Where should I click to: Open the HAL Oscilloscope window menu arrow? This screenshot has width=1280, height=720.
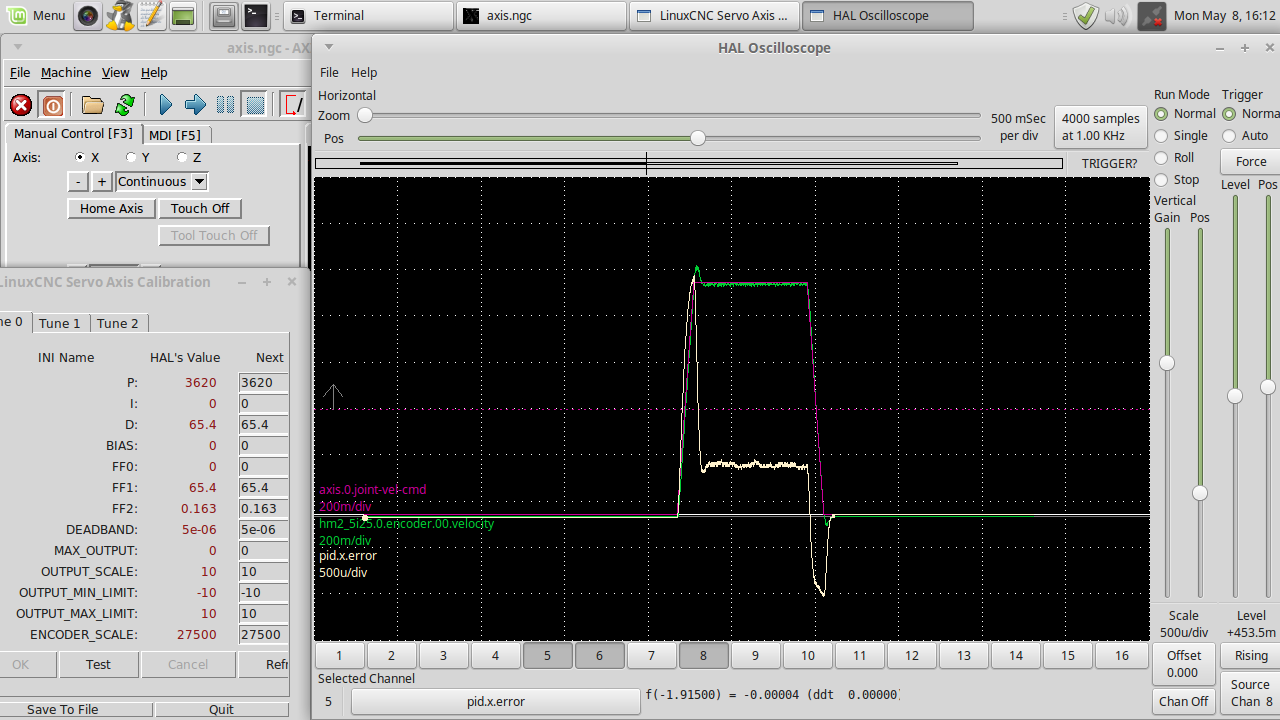(x=328, y=47)
